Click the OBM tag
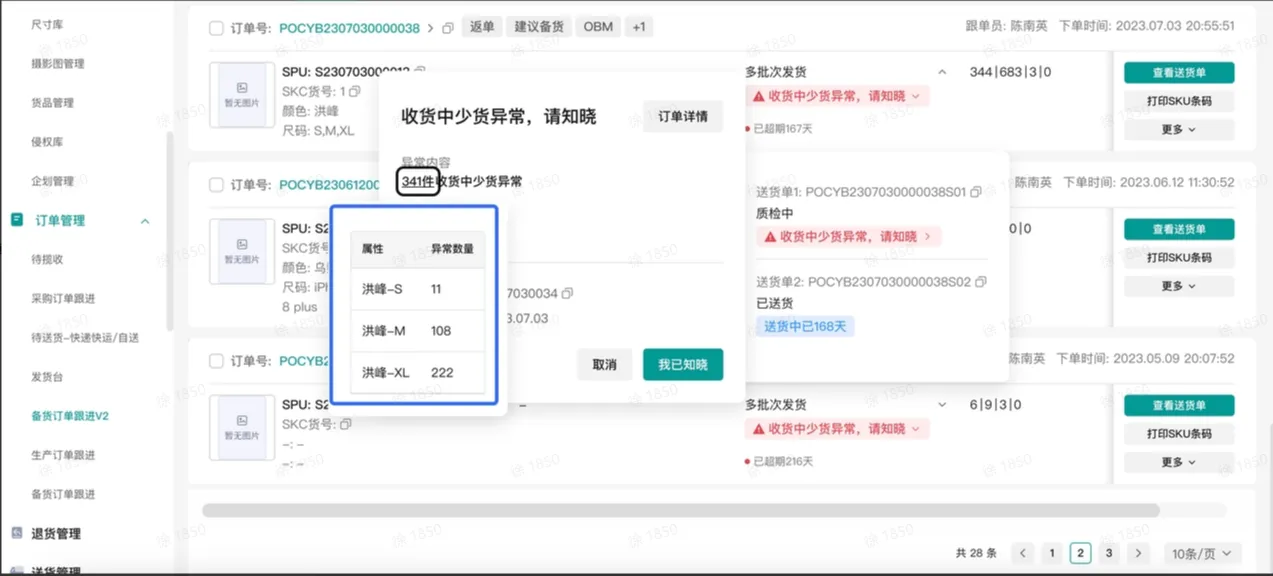This screenshot has height=576, width=1273. 598,27
